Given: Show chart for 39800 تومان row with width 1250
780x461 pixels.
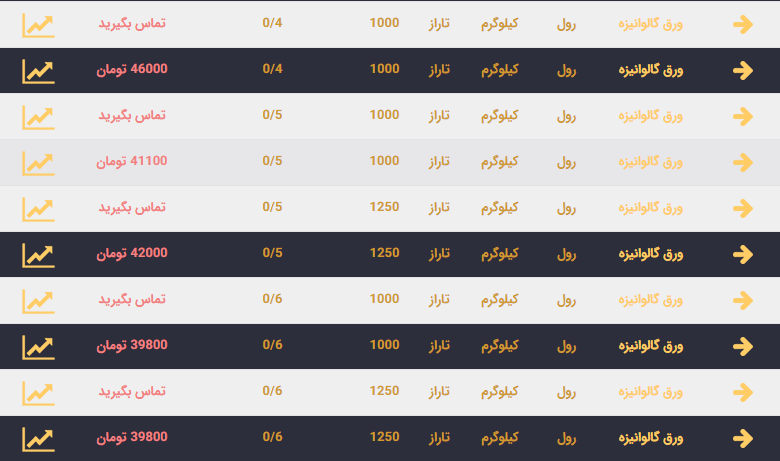Looking at the screenshot, I should tap(38, 439).
